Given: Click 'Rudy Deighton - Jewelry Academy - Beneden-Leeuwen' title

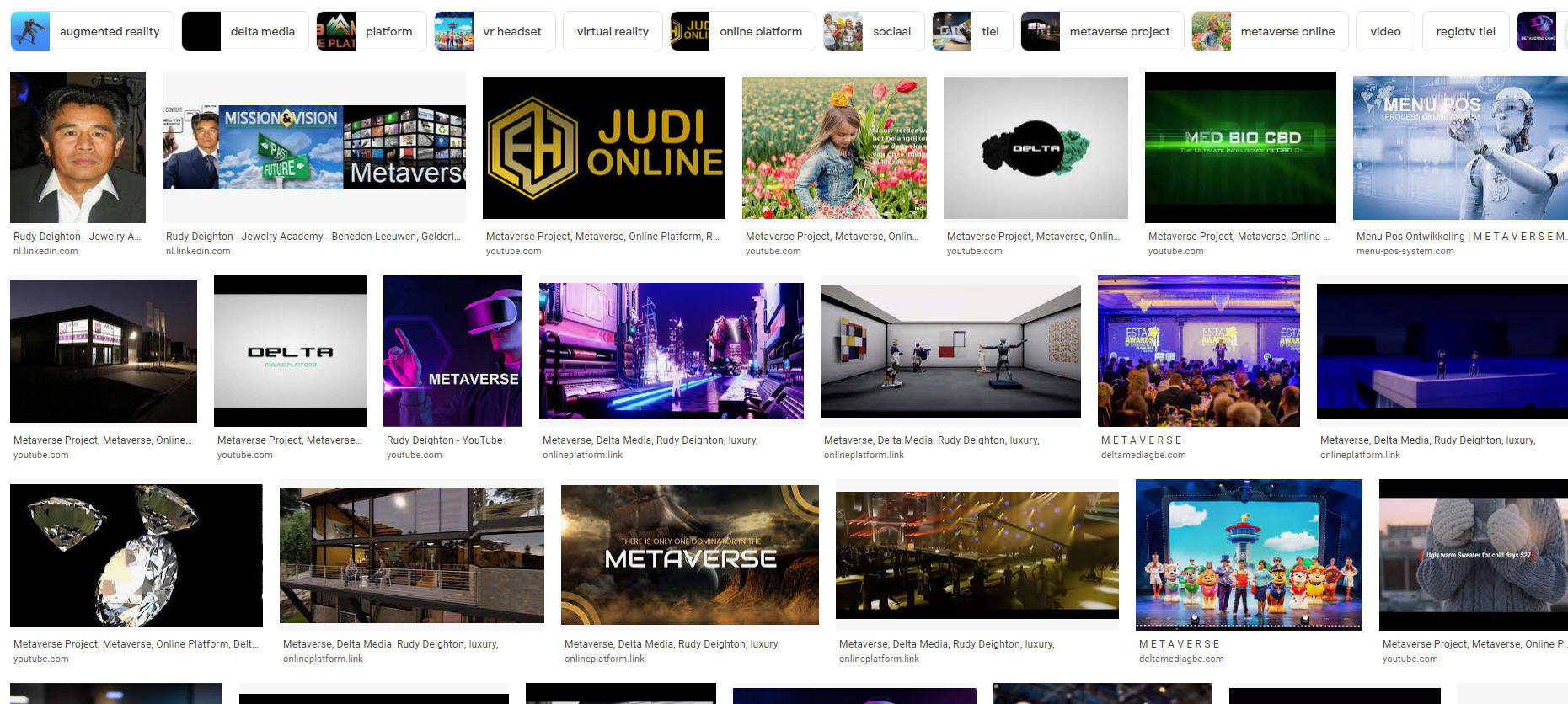Looking at the screenshot, I should [313, 237].
